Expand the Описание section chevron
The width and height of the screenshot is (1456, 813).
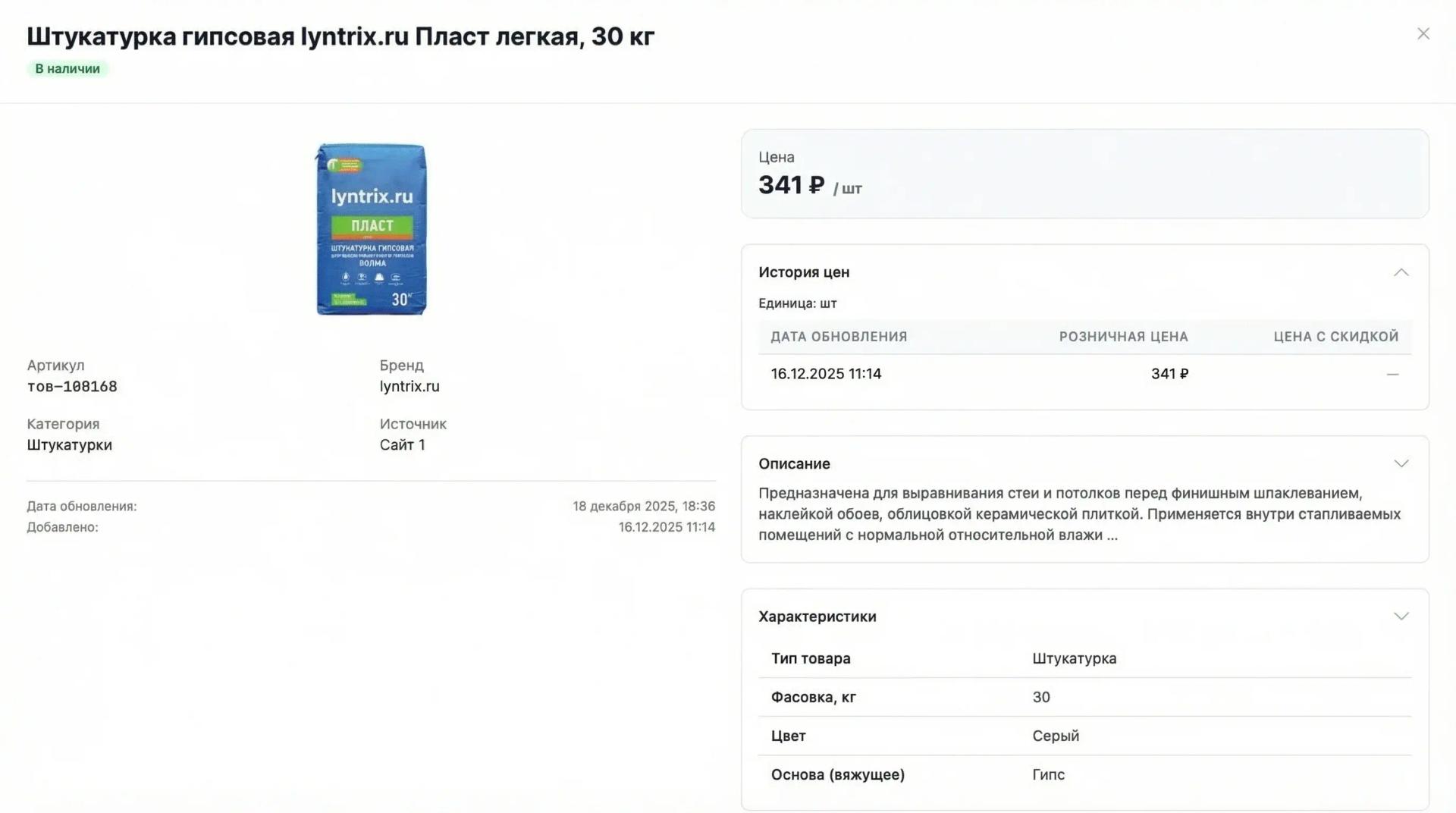(1401, 463)
